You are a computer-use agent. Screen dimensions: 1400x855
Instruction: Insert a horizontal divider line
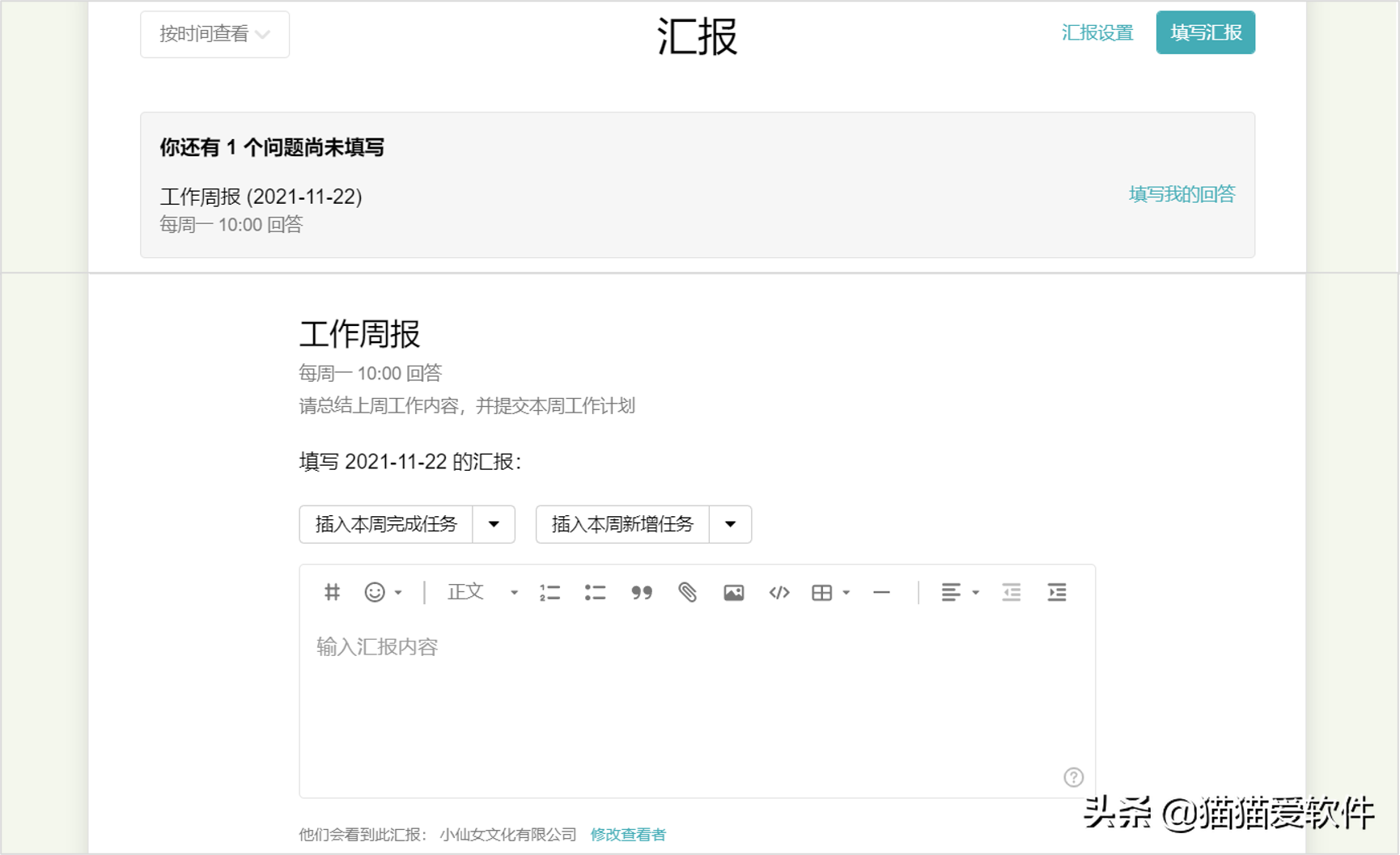coord(882,592)
